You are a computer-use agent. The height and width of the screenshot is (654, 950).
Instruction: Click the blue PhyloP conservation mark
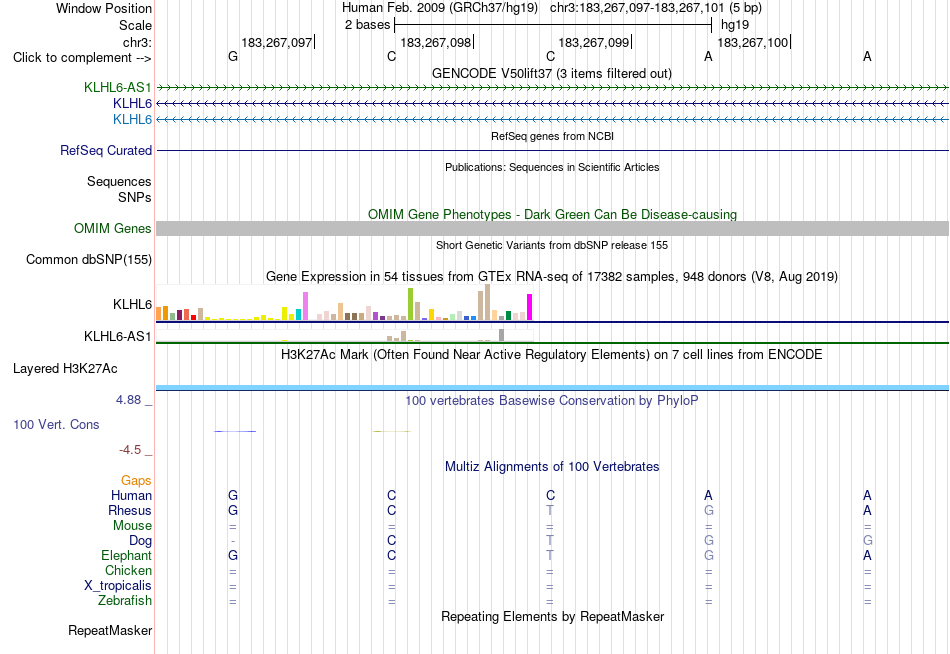235,431
